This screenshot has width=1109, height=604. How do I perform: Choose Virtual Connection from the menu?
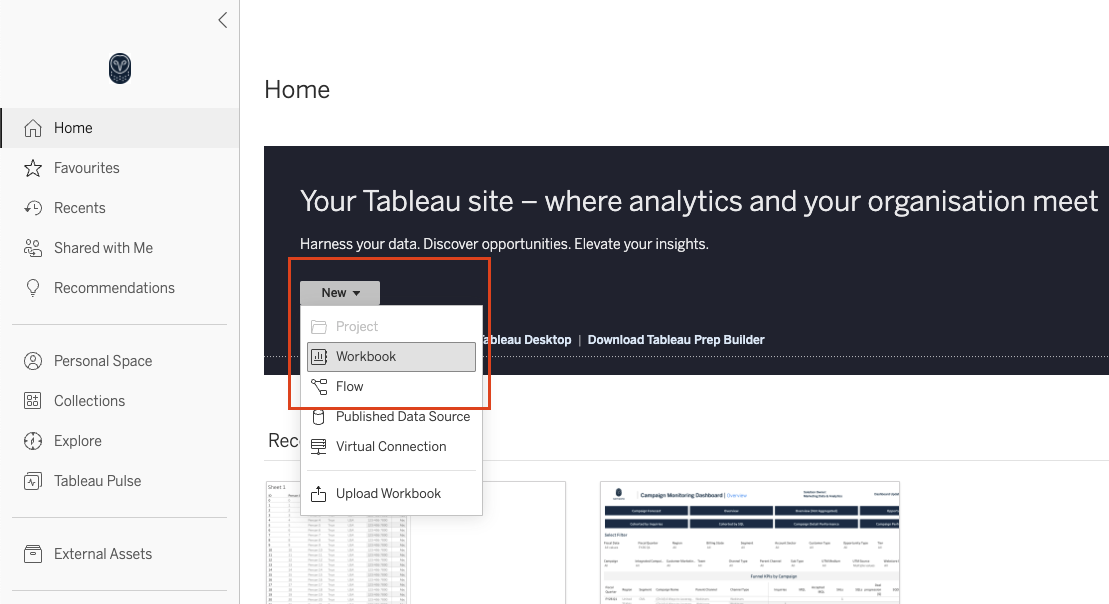tap(390, 446)
